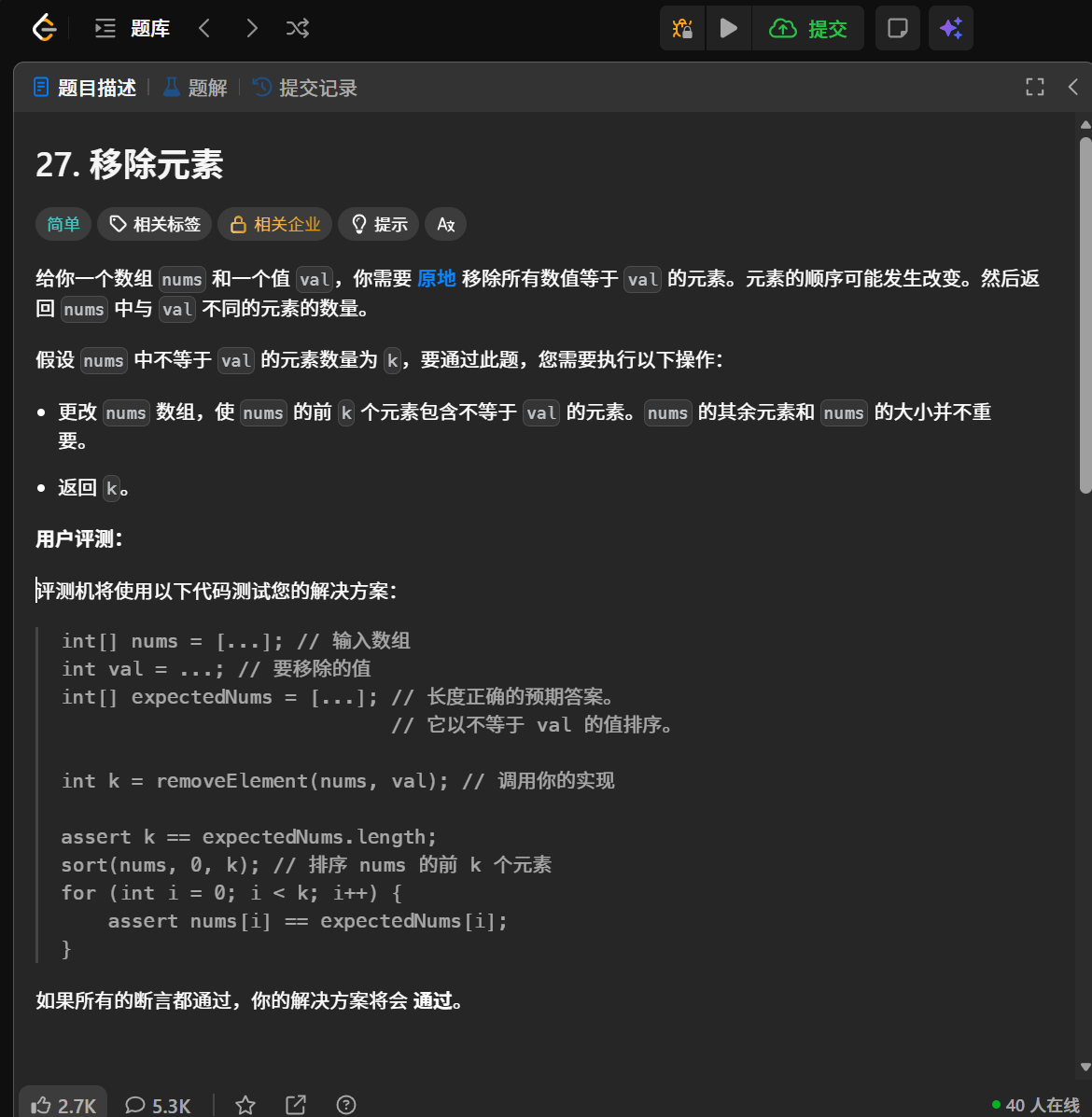Click the 用户评测 heading text
The image size is (1092, 1117).
coord(79,539)
